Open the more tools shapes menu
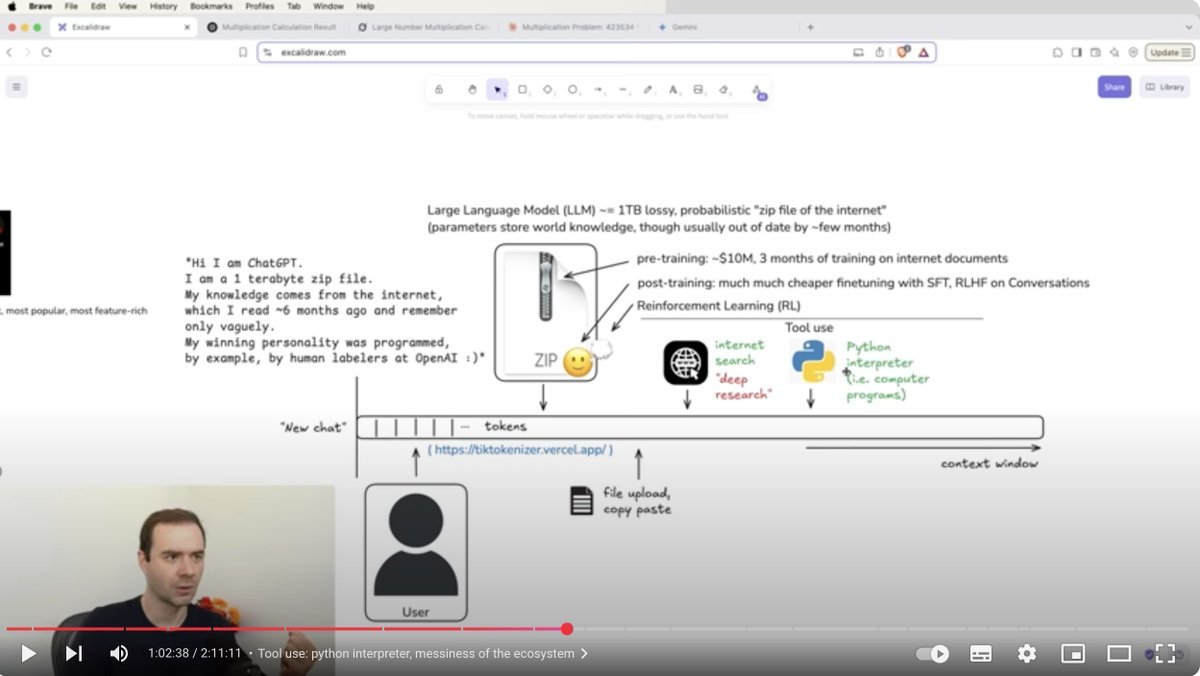Viewport: 1200px width, 676px height. (x=757, y=90)
